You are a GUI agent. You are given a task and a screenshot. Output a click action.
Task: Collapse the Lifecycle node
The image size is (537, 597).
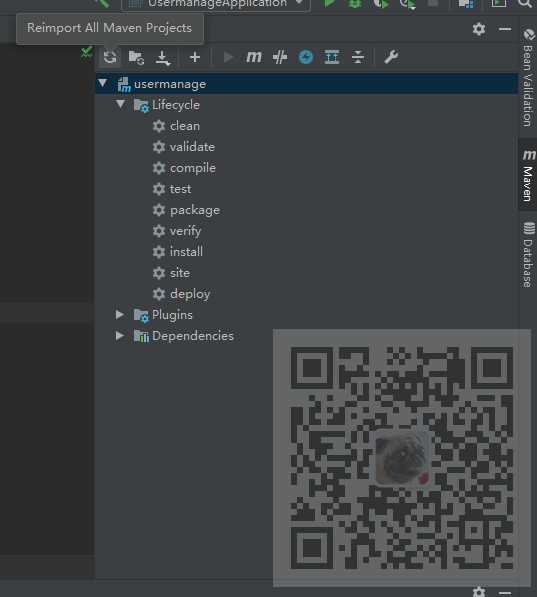pos(120,104)
